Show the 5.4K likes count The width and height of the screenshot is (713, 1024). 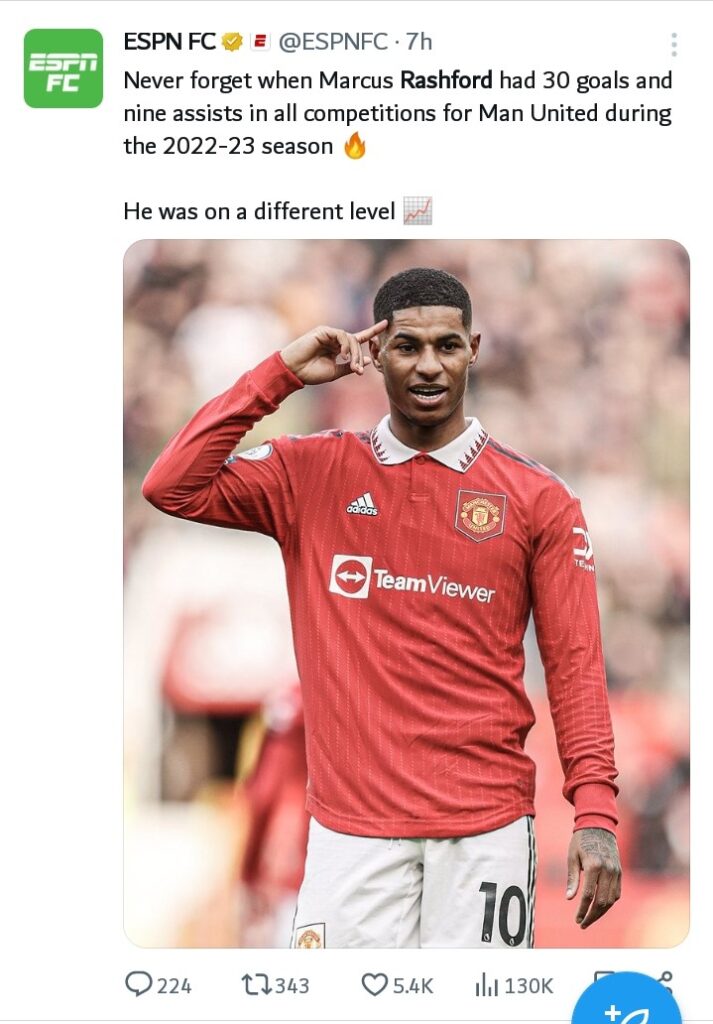click(413, 985)
